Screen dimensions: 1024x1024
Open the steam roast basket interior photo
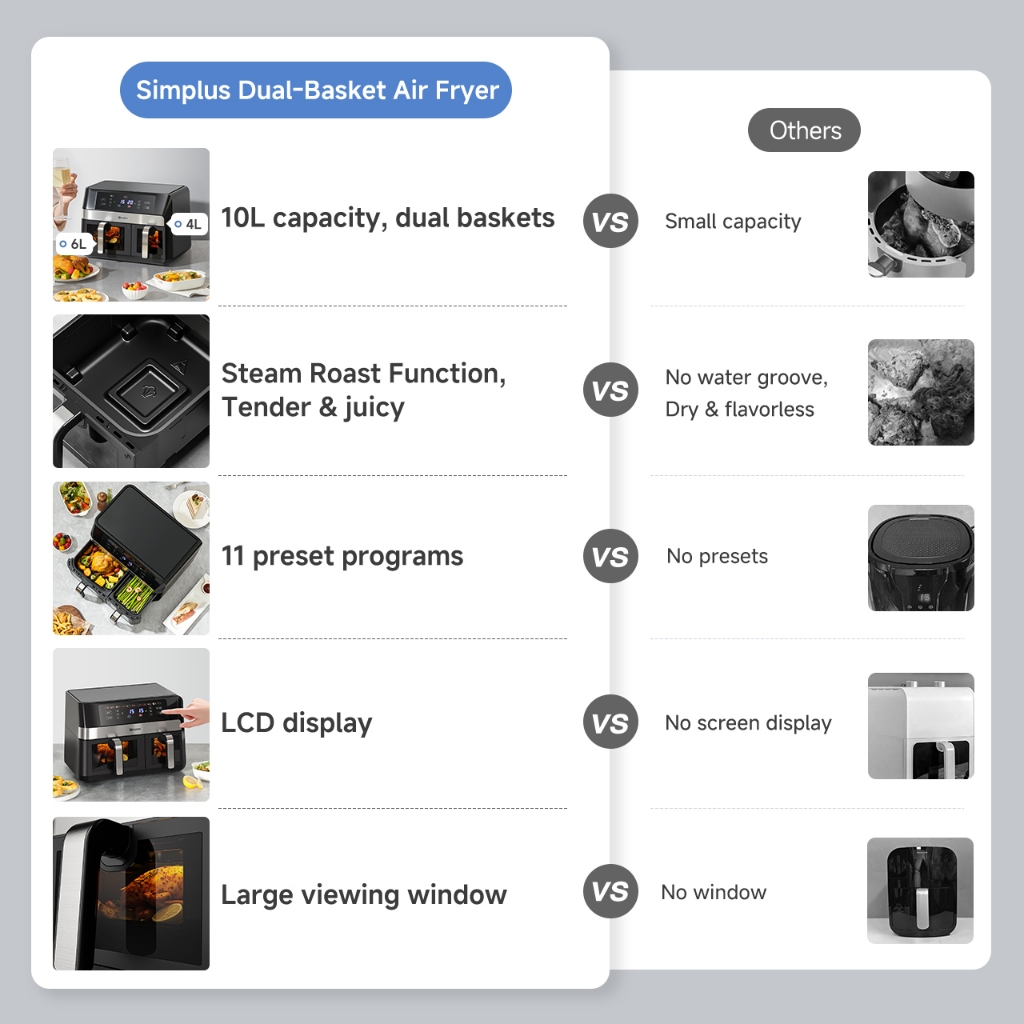pyautogui.click(x=131, y=391)
